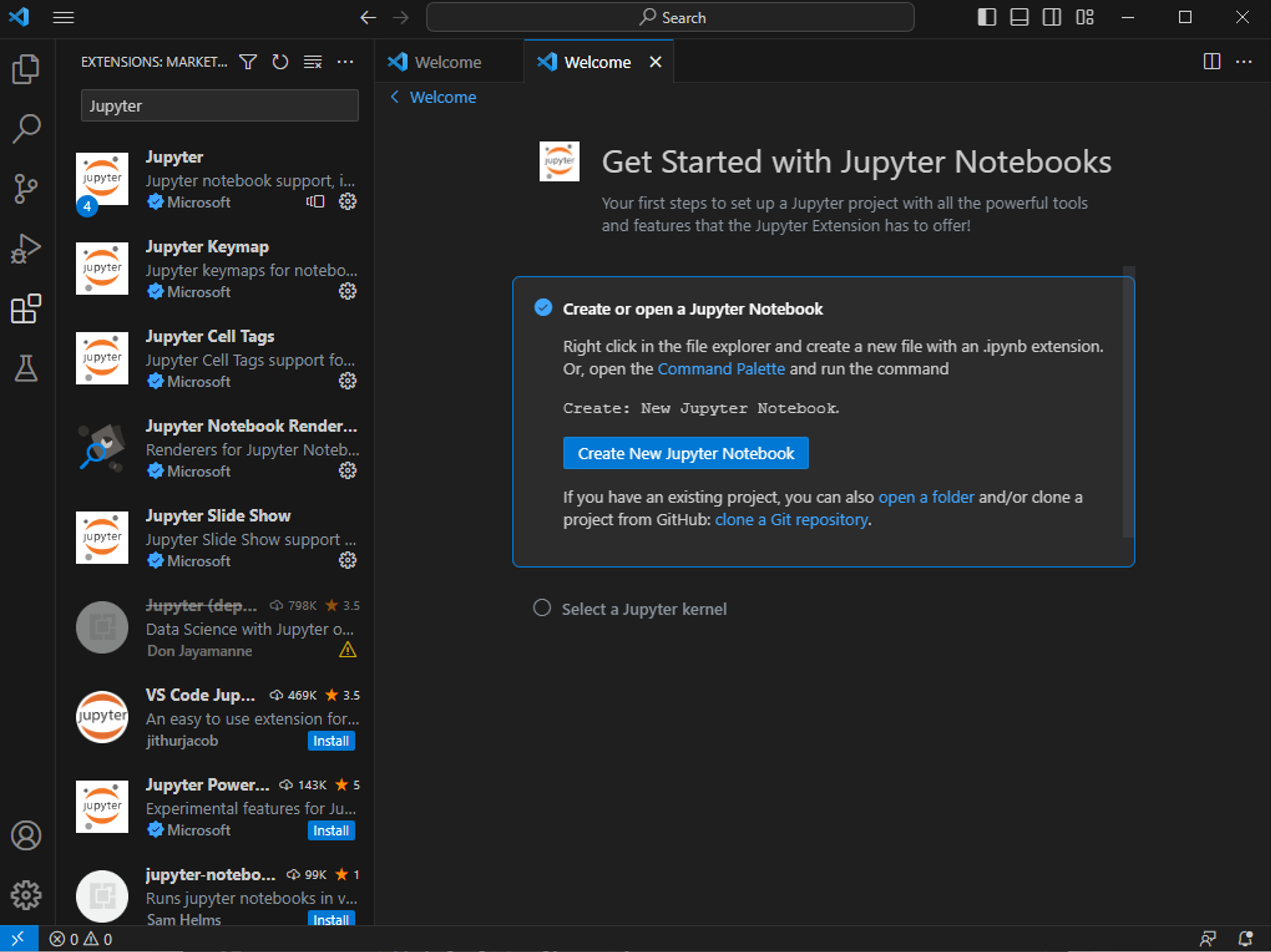The height and width of the screenshot is (952, 1271).
Task: Select the 'Select a Jupyter kernel' step
Action: [643, 609]
